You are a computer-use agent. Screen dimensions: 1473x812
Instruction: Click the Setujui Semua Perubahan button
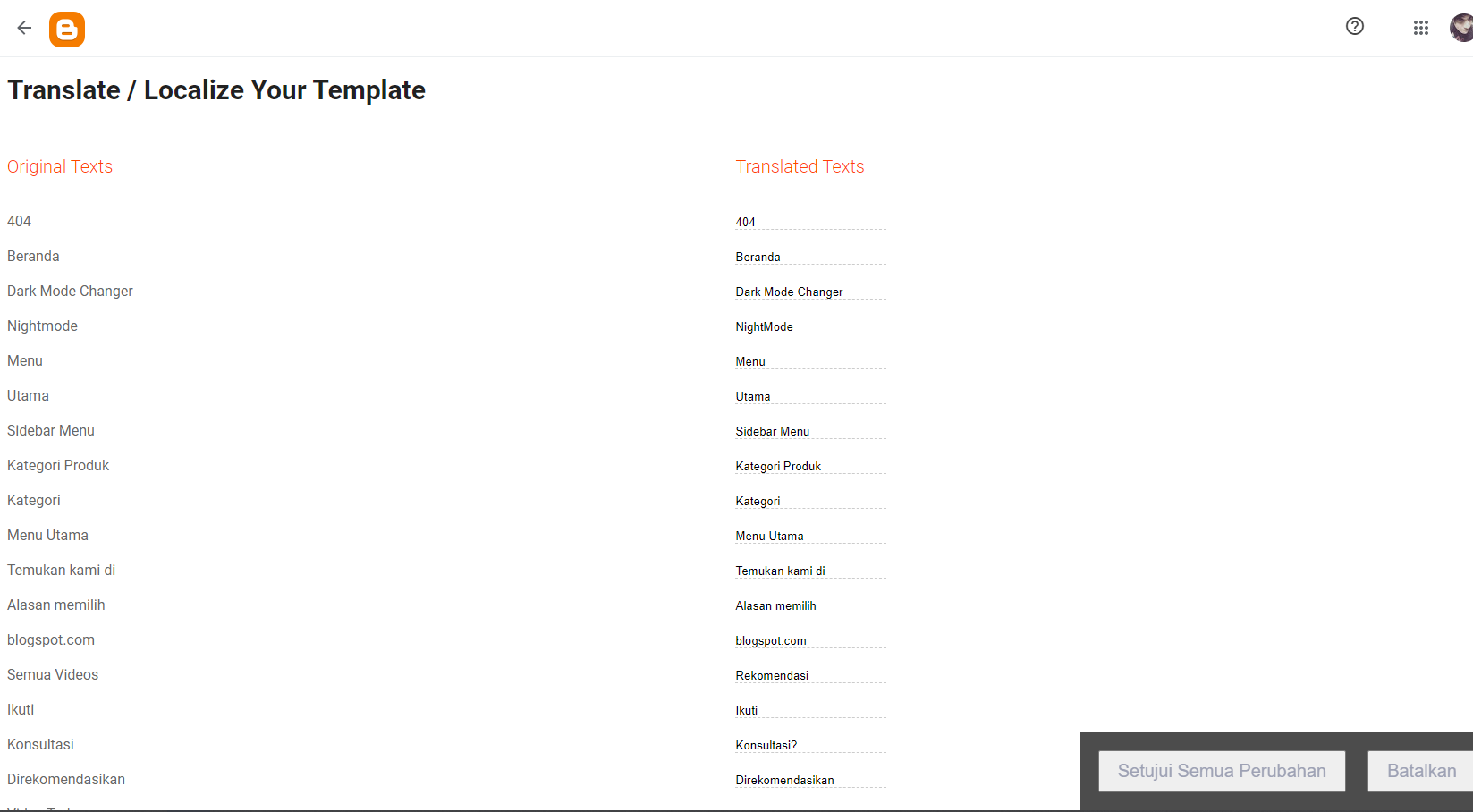pyautogui.click(x=1222, y=770)
